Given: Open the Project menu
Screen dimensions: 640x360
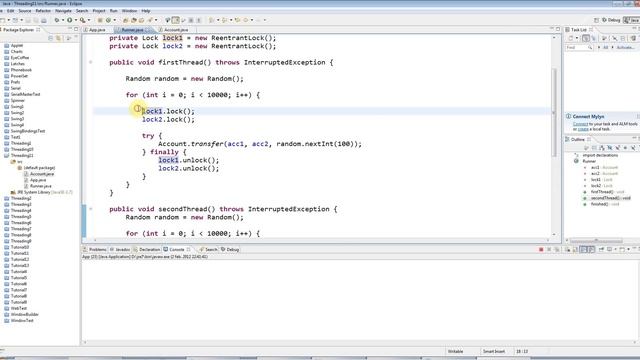Looking at the screenshot, I should coord(99,11).
